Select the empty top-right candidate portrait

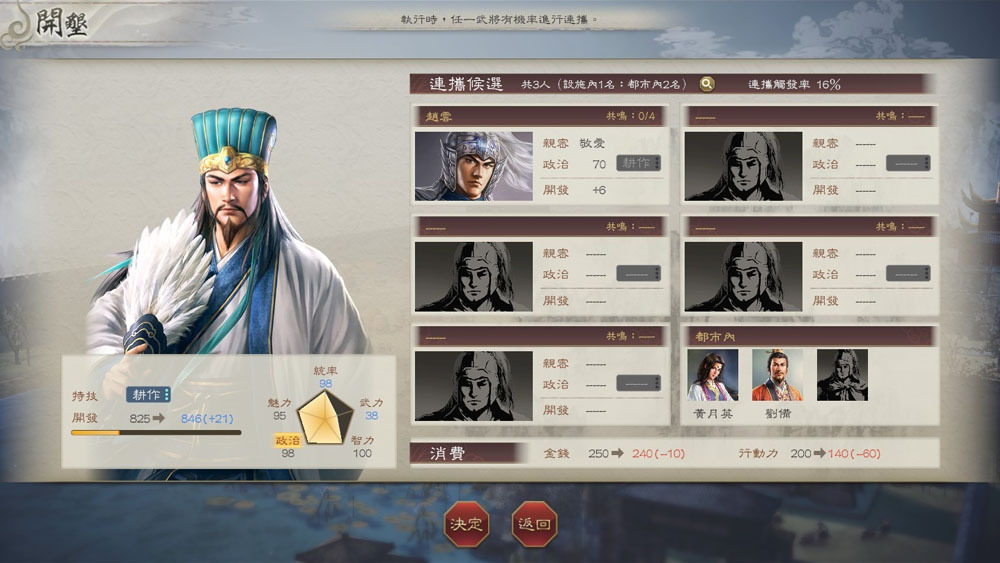tap(743, 166)
